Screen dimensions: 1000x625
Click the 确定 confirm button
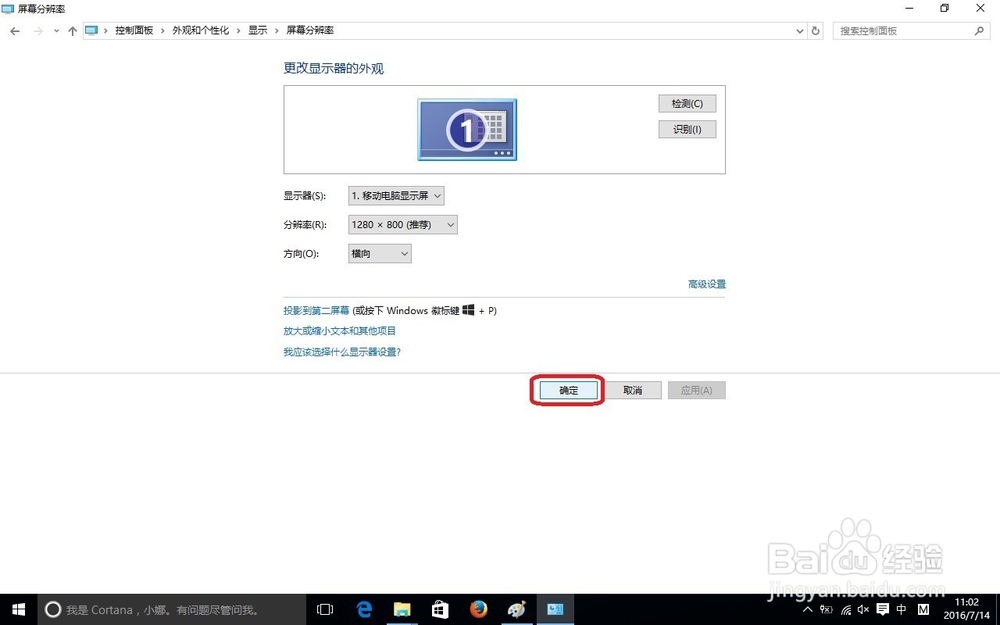point(566,390)
